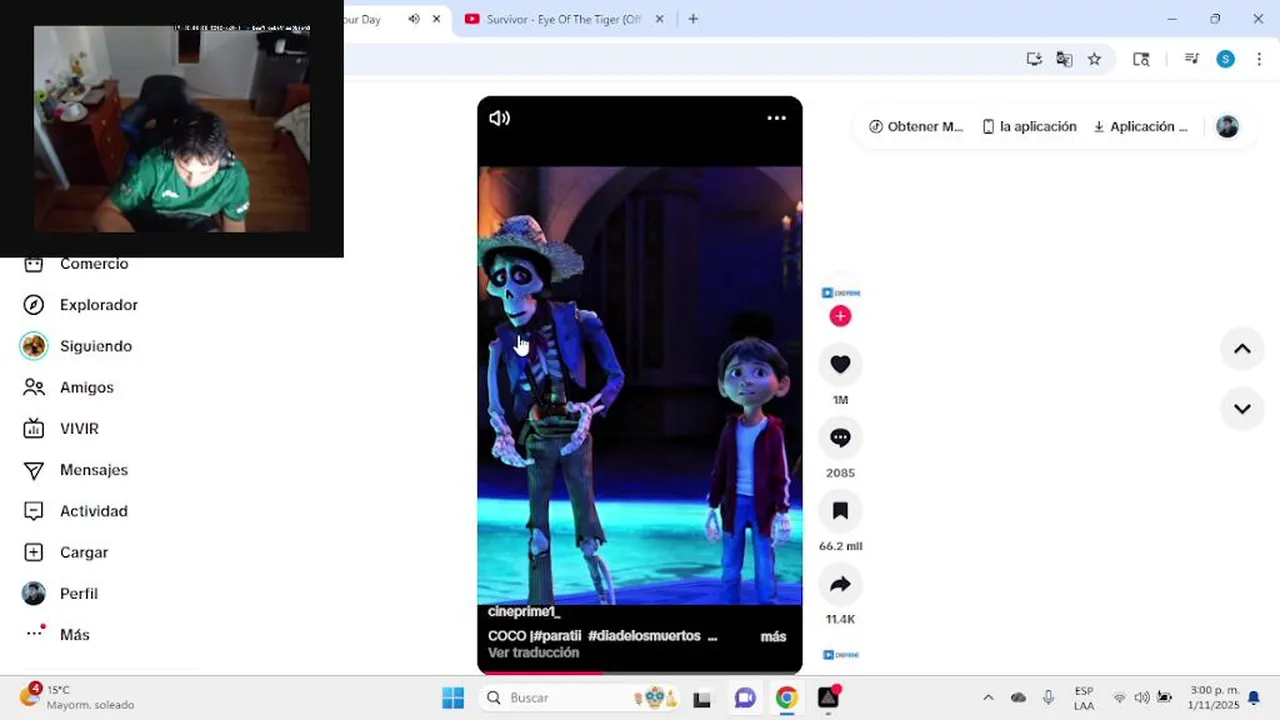
Task: Open Chrome profile 'S' avatar
Action: pos(1225,59)
